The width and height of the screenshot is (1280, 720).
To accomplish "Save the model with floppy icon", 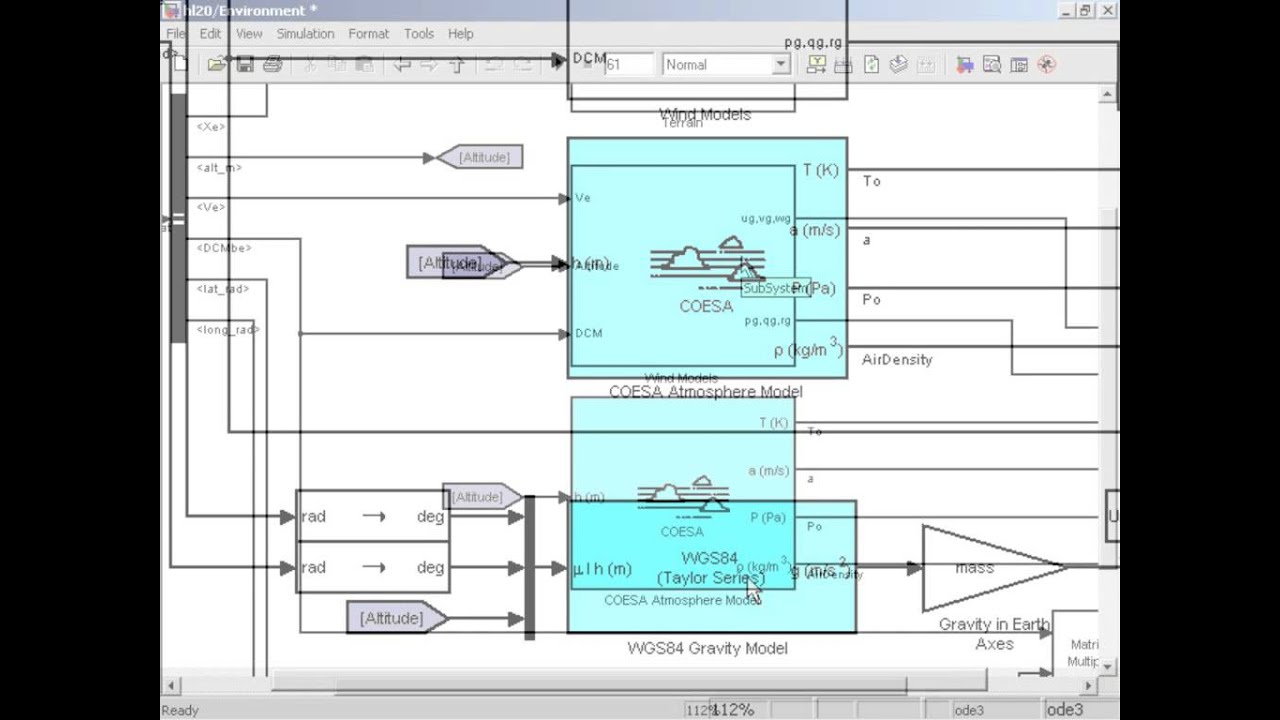I will (x=244, y=64).
